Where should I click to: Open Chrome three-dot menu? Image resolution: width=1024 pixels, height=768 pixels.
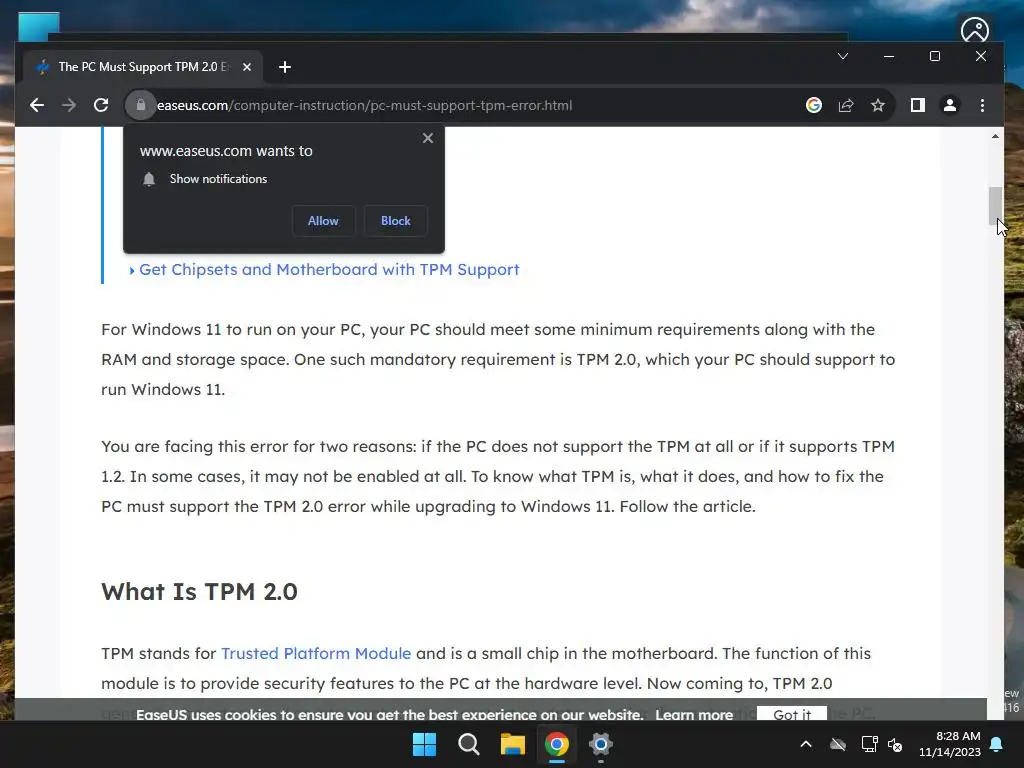982,105
